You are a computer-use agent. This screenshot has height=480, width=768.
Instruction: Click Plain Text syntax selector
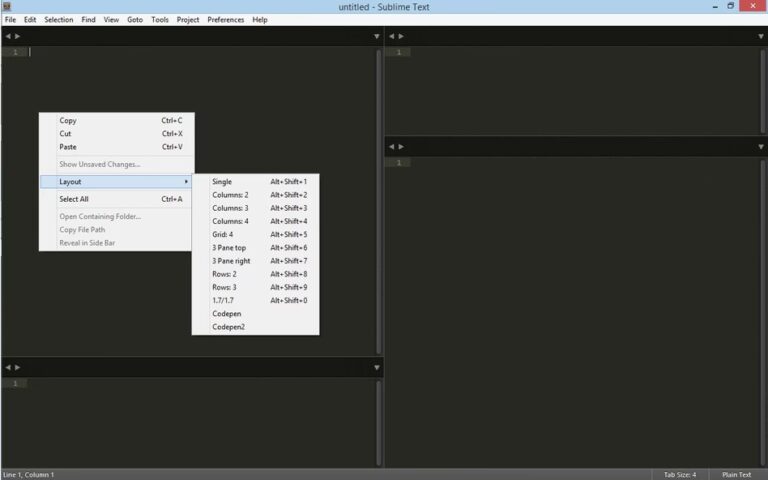pos(736,475)
